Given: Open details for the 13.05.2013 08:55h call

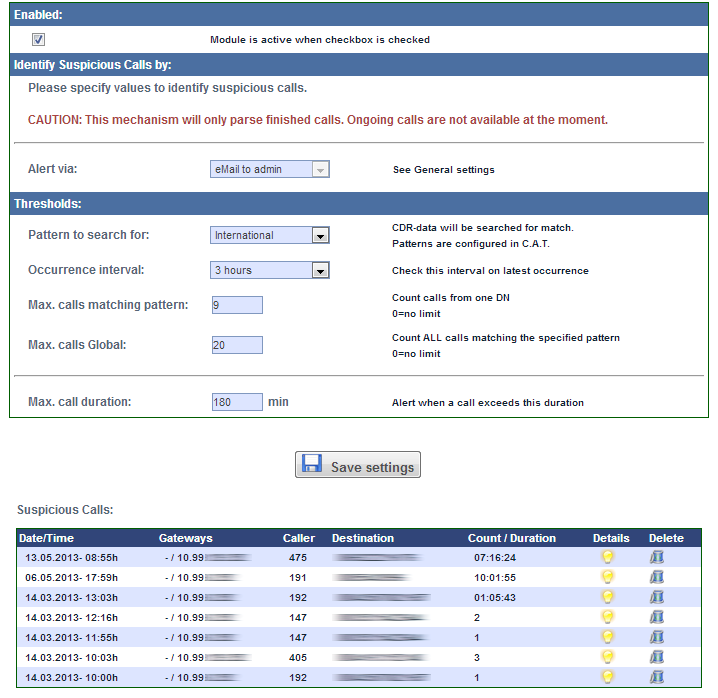Looking at the screenshot, I should (x=607, y=557).
